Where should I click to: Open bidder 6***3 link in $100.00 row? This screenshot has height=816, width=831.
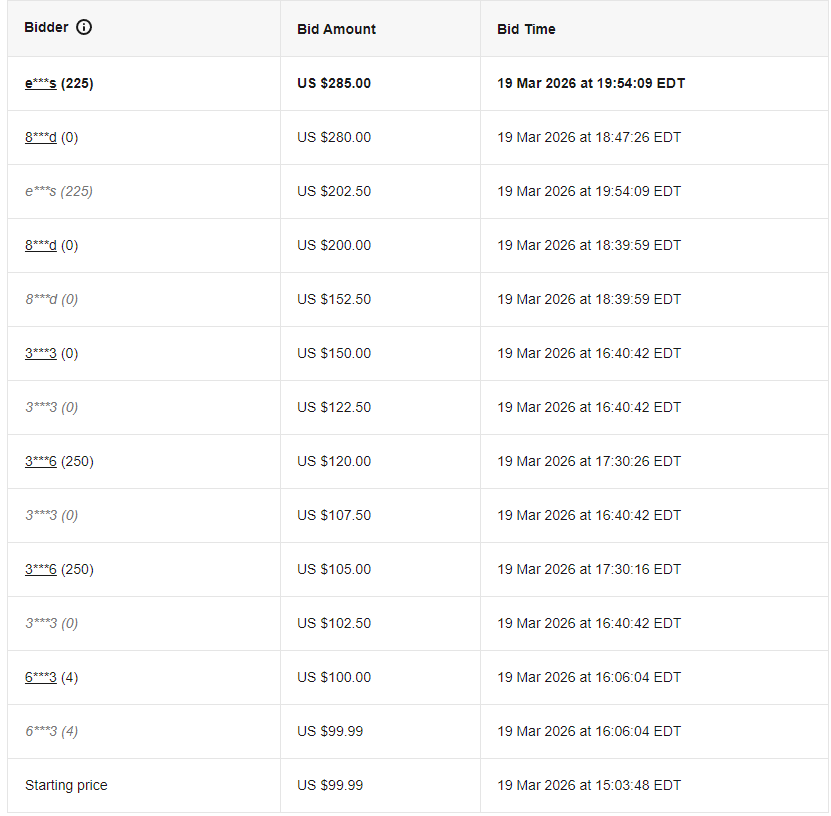point(40,678)
